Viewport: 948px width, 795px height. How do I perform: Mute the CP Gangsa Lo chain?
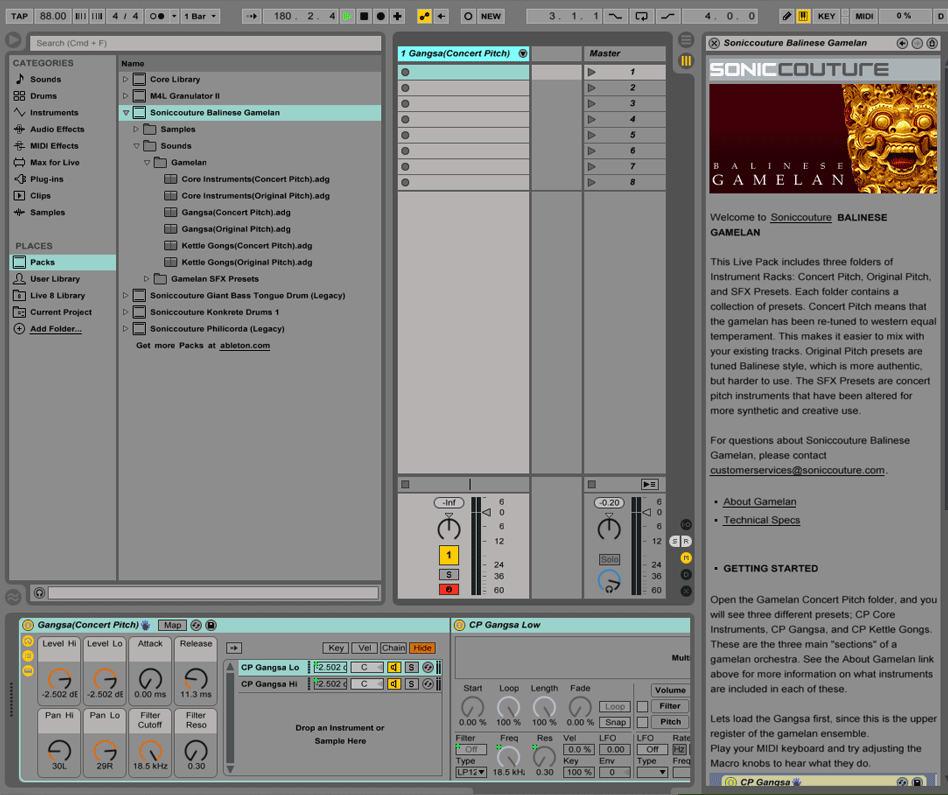pyautogui.click(x=394, y=667)
